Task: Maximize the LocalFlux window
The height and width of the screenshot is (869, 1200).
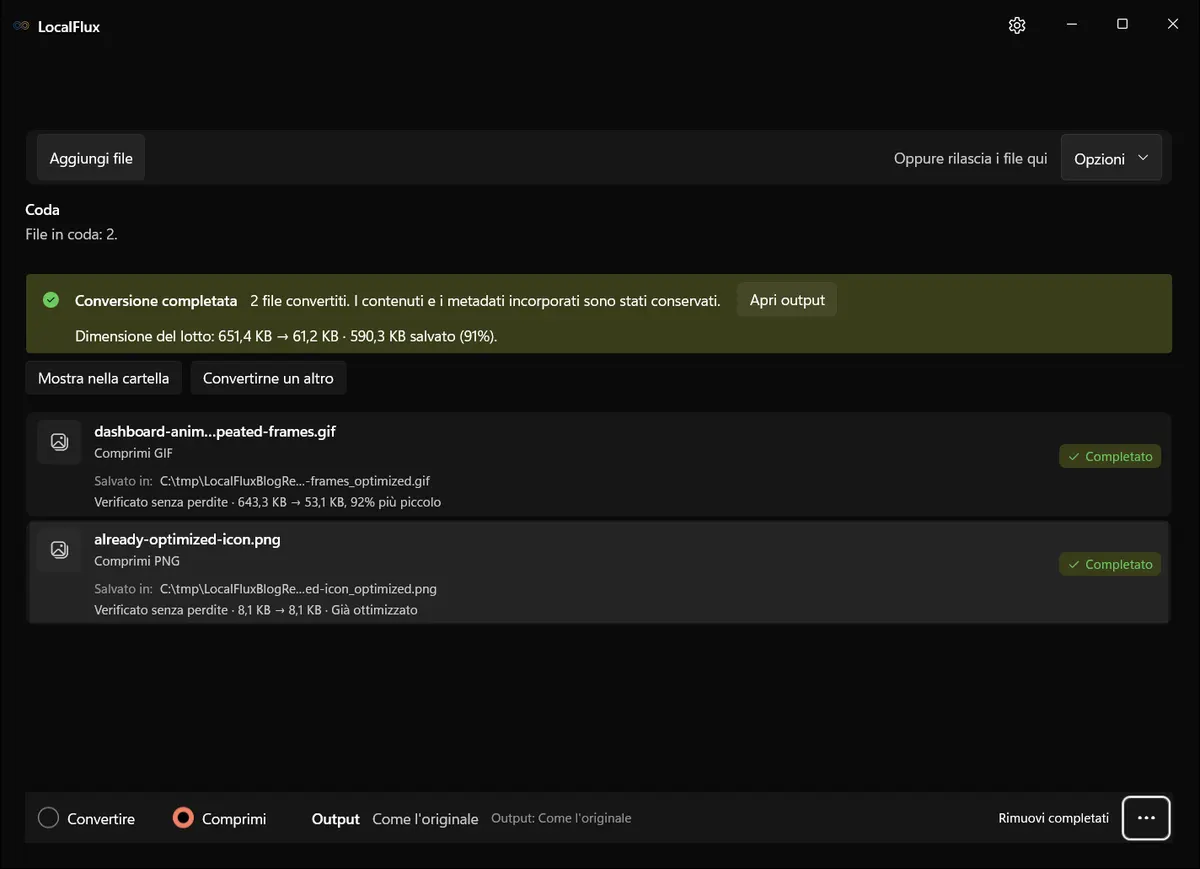Action: pos(1122,25)
